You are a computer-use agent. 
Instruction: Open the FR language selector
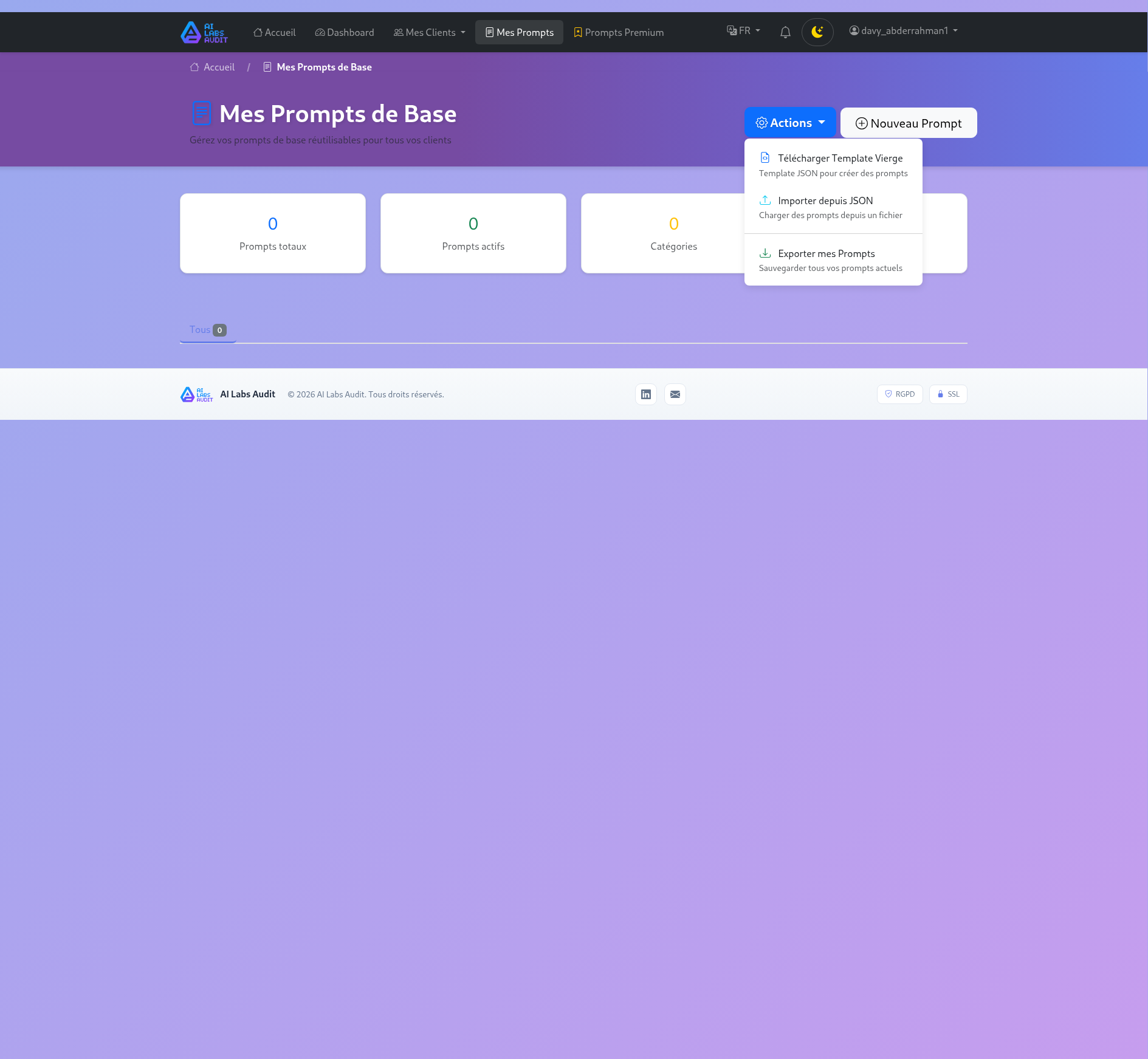(x=744, y=30)
